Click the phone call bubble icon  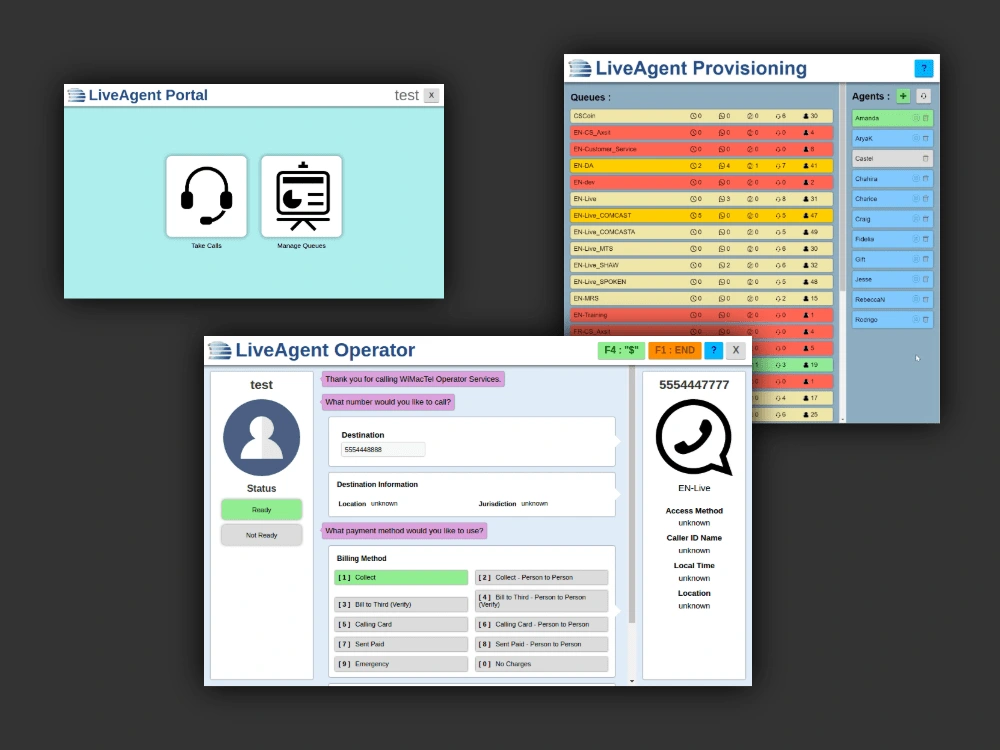694,438
